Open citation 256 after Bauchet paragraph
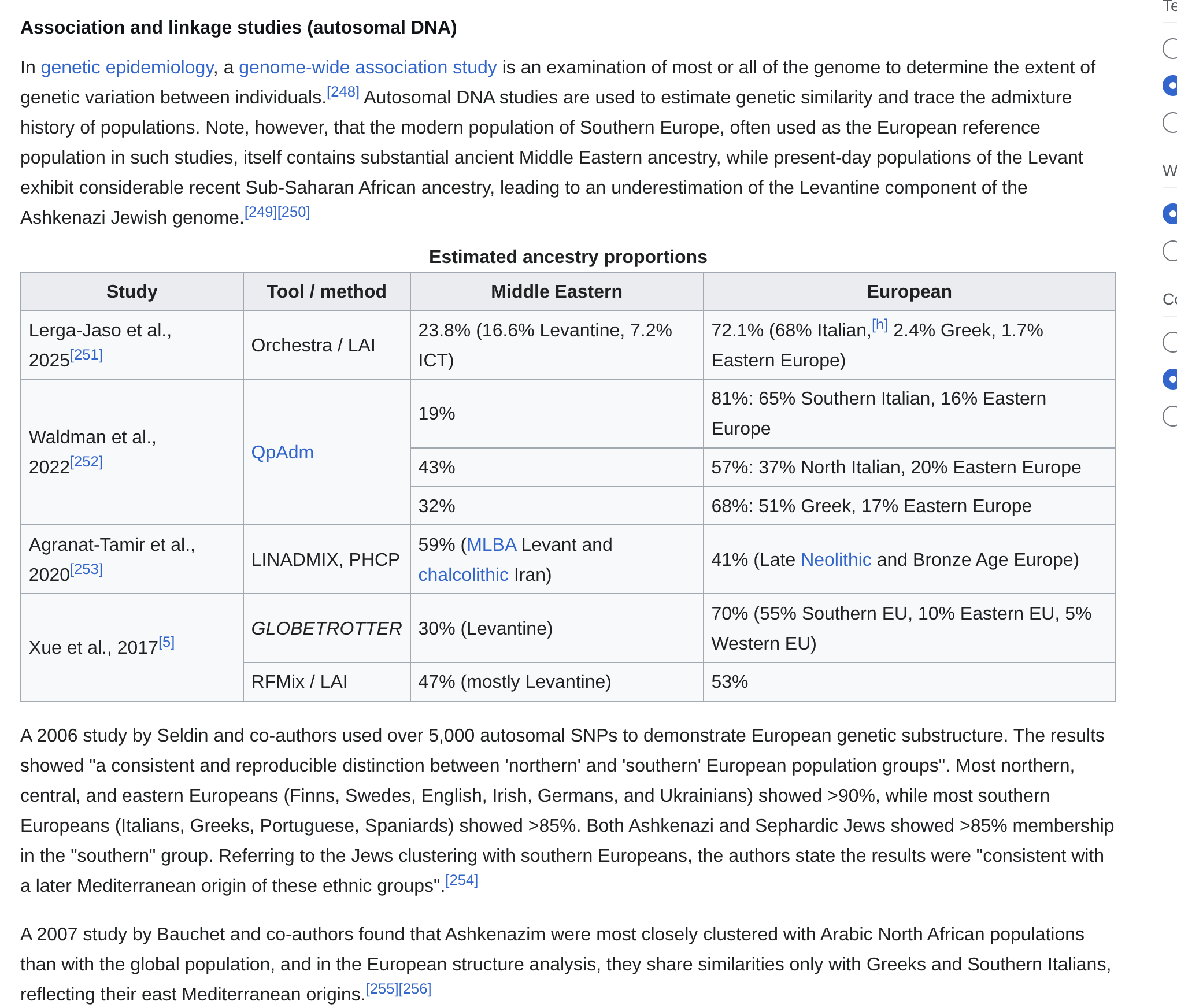1177x1008 pixels. (415, 989)
